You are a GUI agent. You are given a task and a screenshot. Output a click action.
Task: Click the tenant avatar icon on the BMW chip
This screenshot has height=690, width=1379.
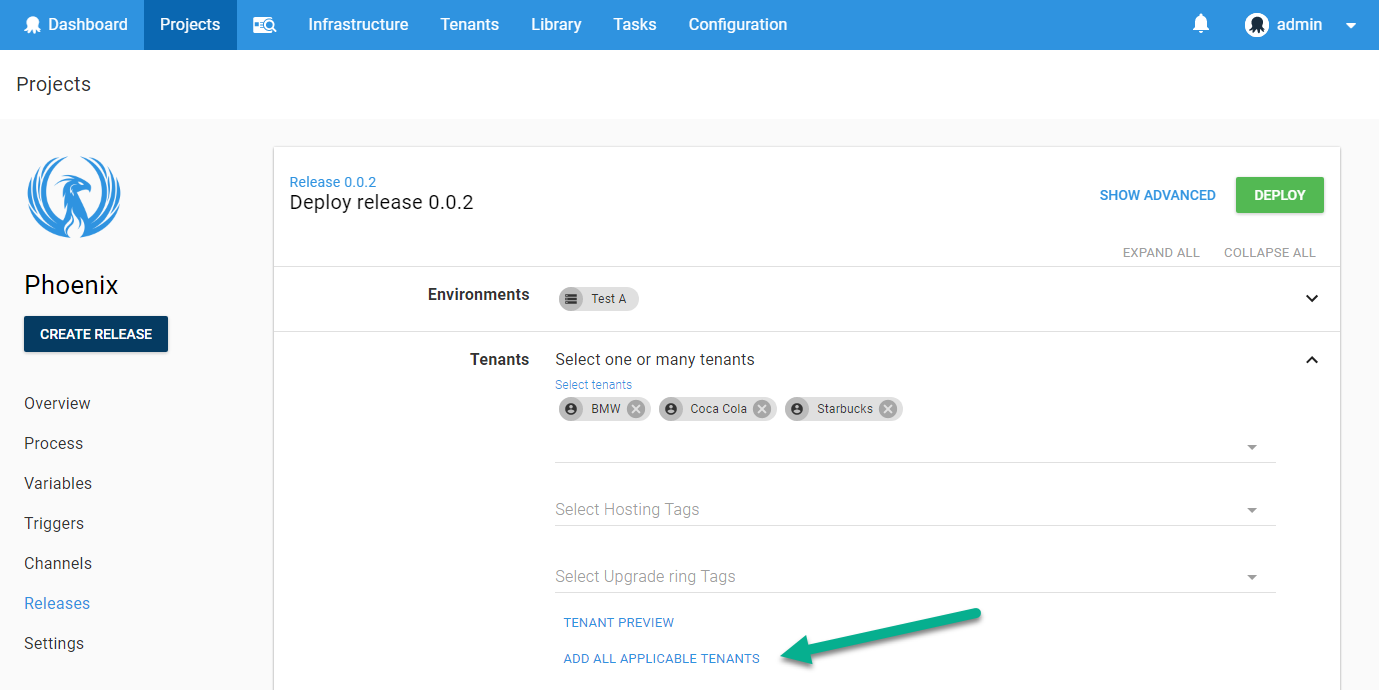[571, 408]
